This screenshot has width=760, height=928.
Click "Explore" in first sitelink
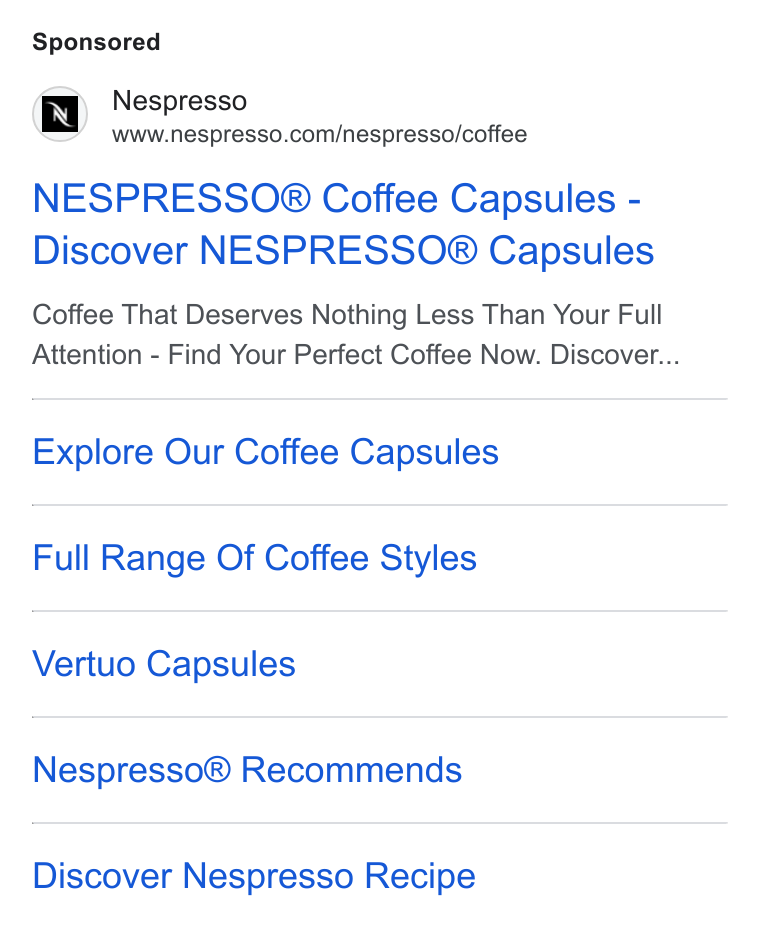(93, 452)
